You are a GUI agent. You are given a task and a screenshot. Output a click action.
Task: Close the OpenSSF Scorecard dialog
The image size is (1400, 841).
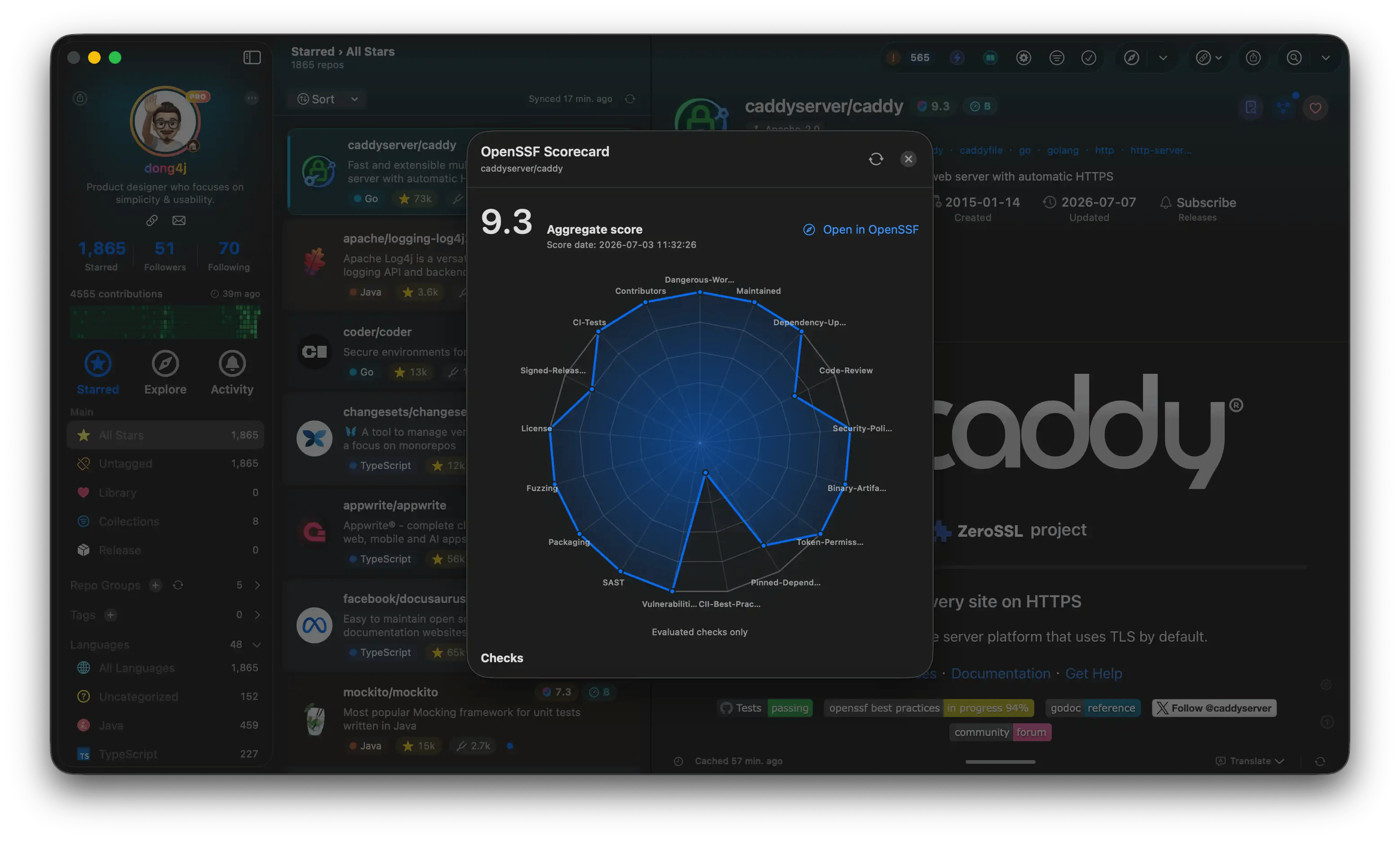(x=908, y=159)
